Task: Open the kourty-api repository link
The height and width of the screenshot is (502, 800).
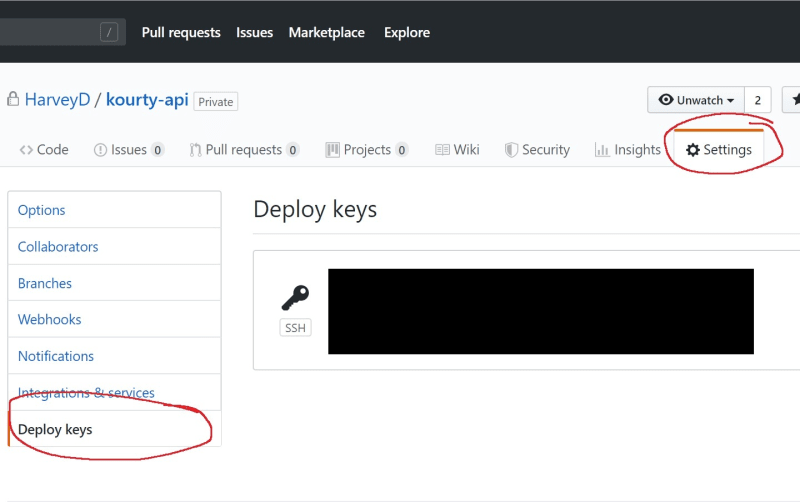Action: (147, 99)
